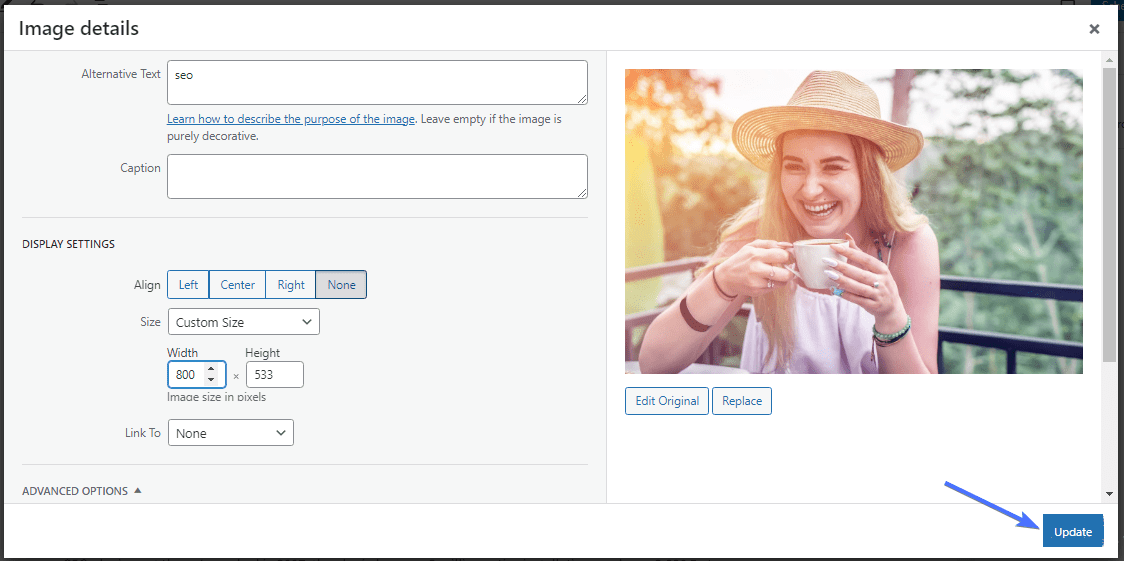Click the Update button
Image resolution: width=1124 pixels, height=561 pixels.
(1072, 532)
